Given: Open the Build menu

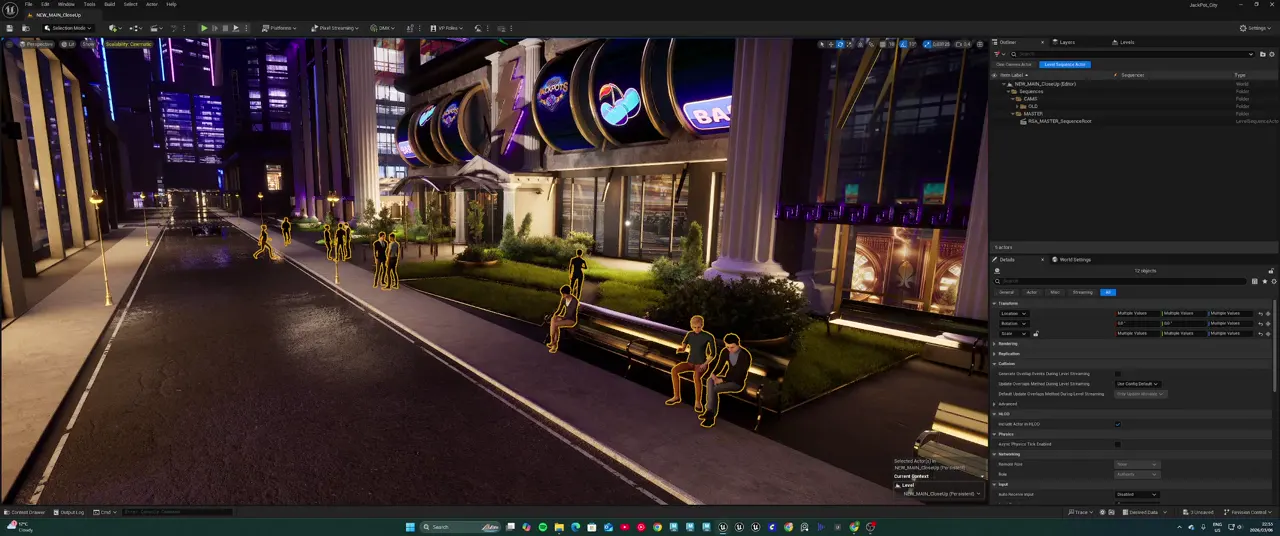Looking at the screenshot, I should point(109,4).
